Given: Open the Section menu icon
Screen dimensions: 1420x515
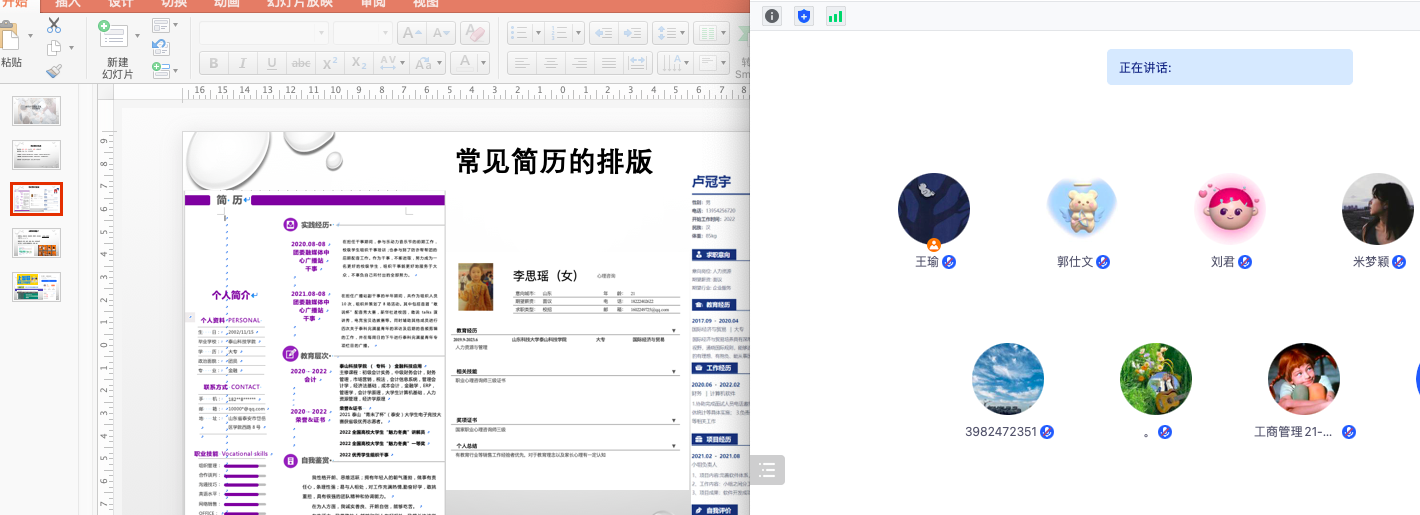Looking at the screenshot, I should (x=162, y=70).
